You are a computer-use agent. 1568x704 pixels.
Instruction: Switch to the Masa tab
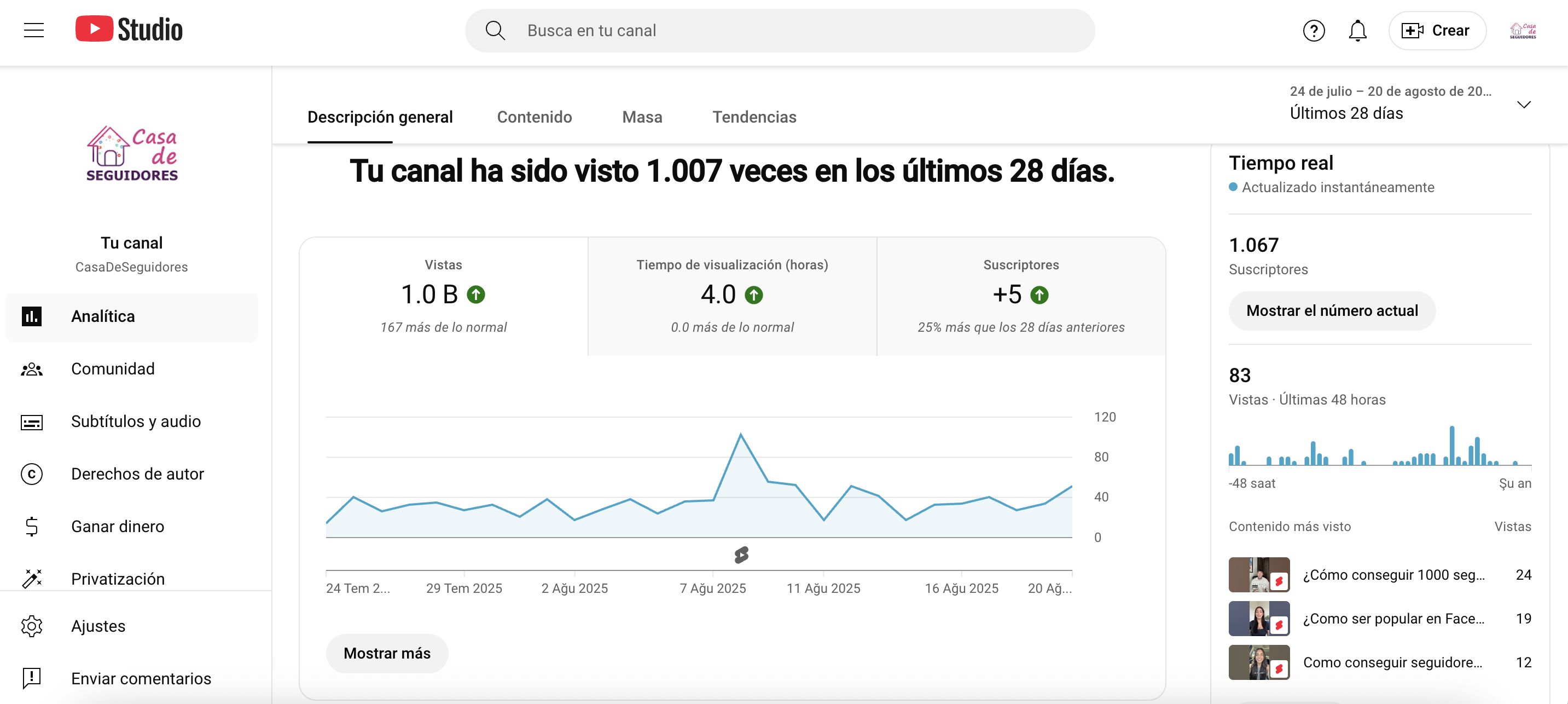pos(642,117)
